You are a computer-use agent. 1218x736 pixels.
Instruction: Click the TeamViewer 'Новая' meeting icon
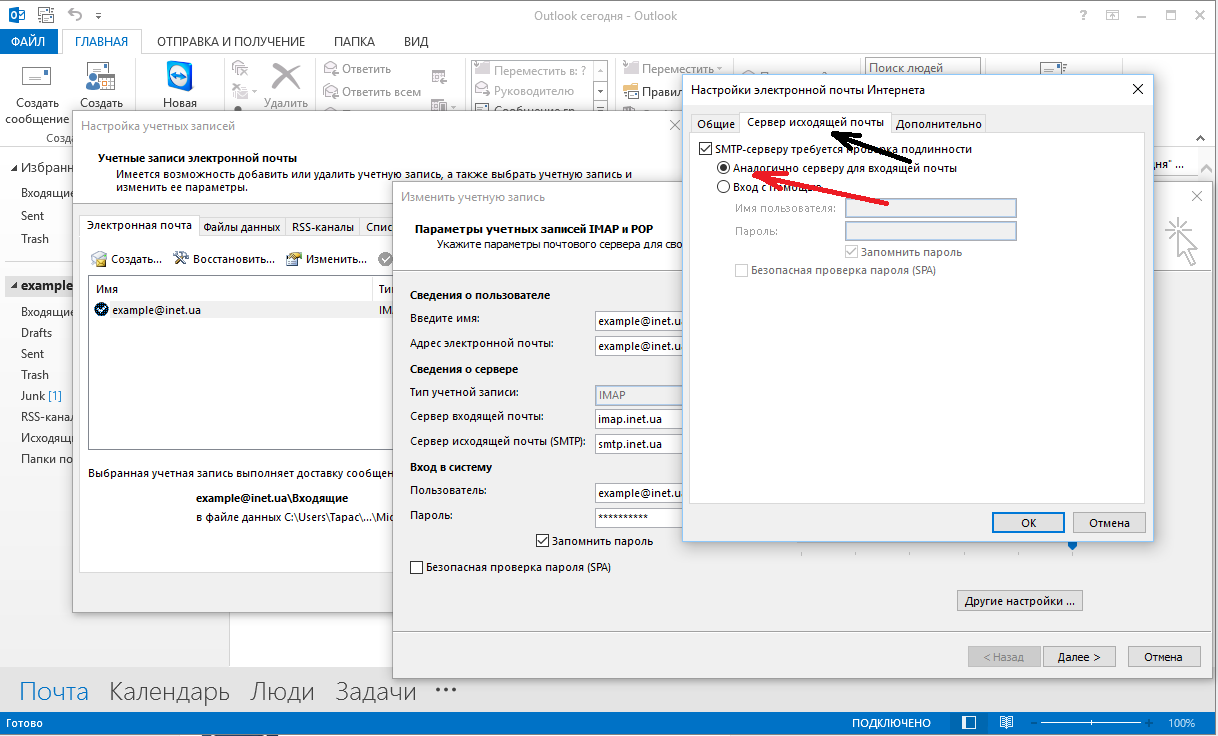(180, 77)
